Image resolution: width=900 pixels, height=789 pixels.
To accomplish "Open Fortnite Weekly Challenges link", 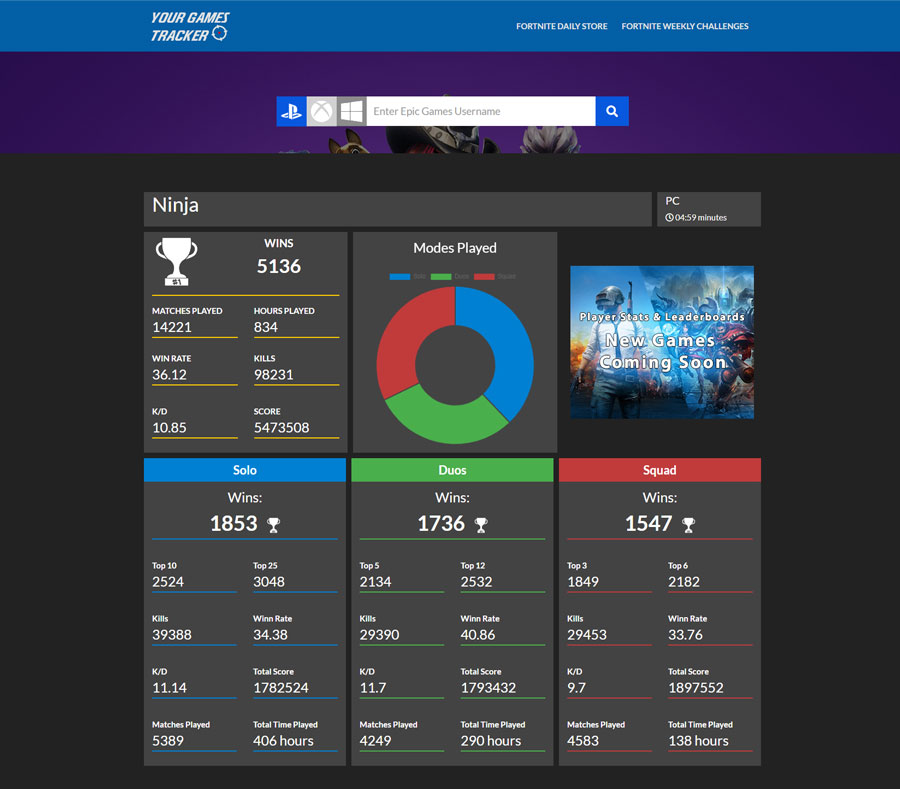I will pyautogui.click(x=685, y=26).
